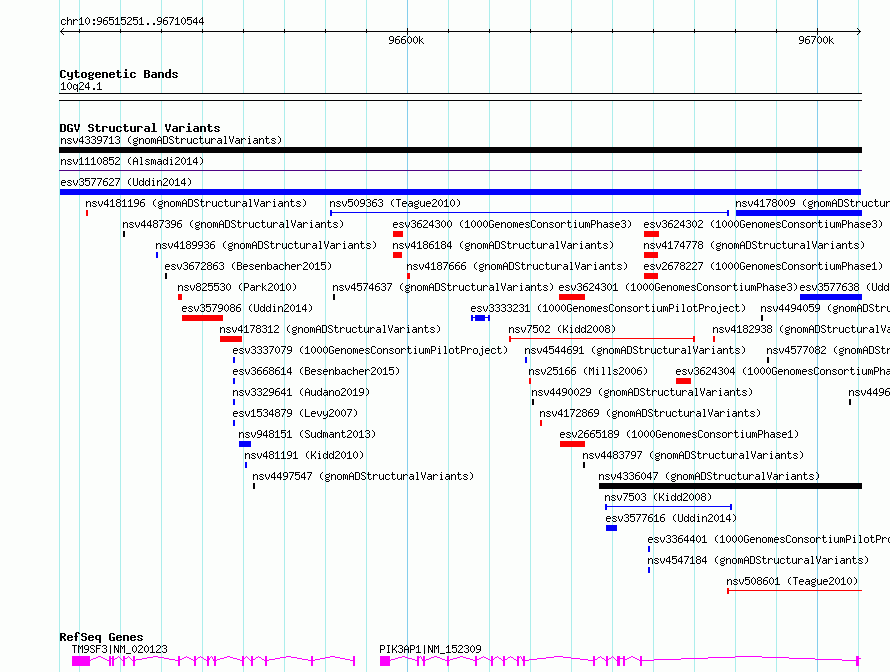Select the esv3364401 variant label

click(768, 539)
